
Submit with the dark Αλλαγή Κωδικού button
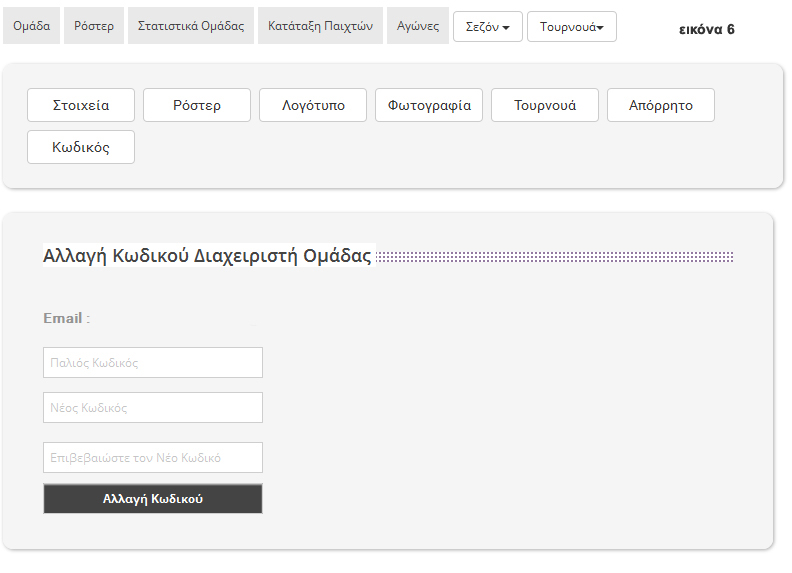(153, 499)
